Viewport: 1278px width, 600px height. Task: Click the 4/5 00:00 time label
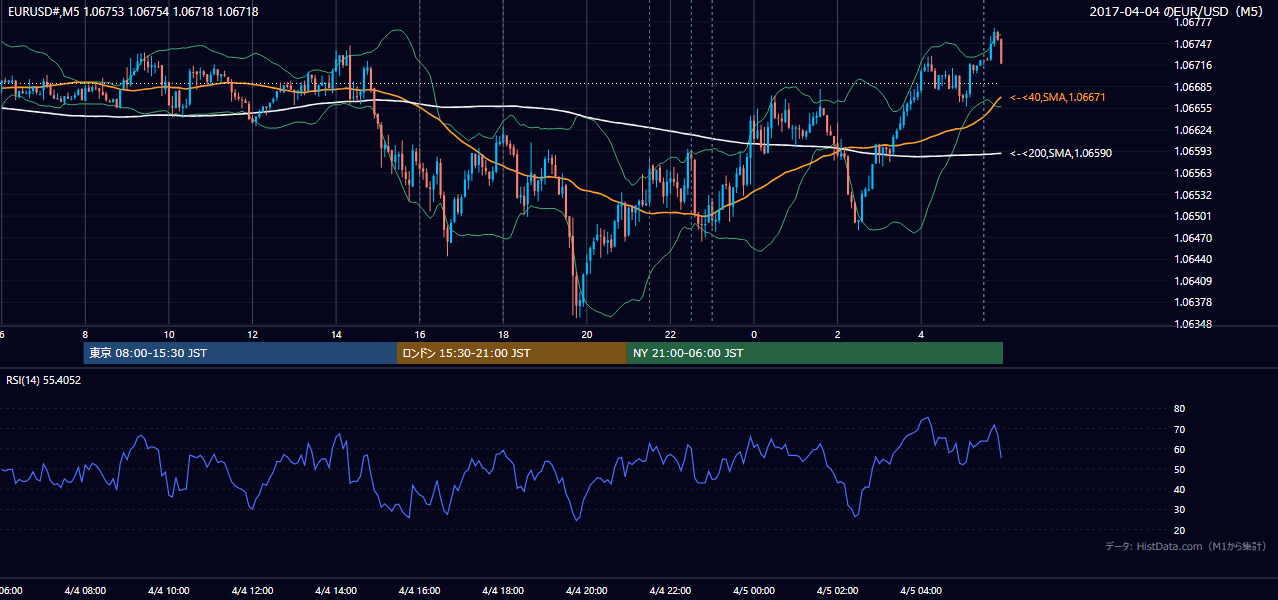(754, 591)
